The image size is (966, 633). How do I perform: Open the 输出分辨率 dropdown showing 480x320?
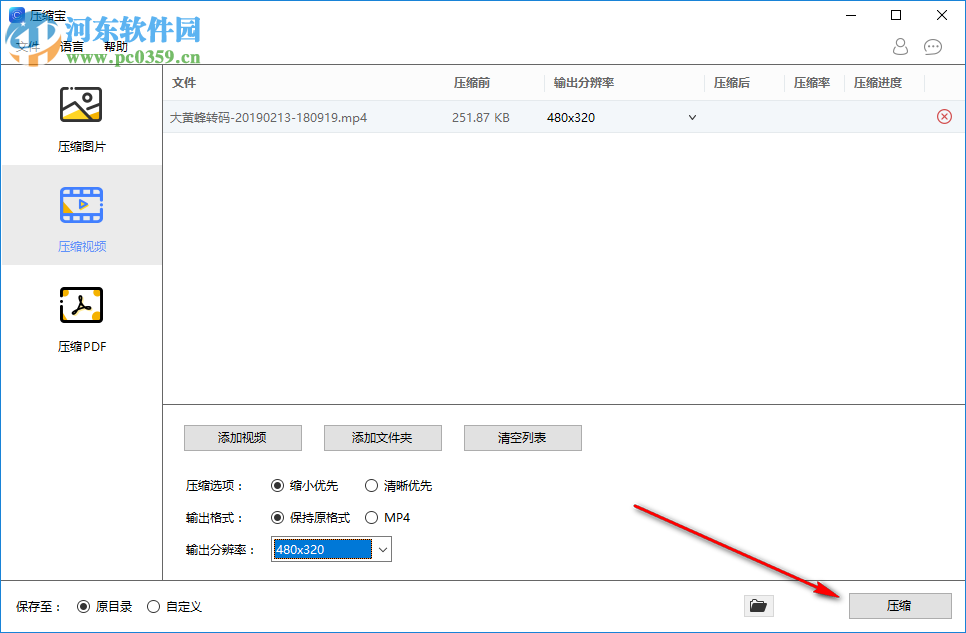coord(381,549)
